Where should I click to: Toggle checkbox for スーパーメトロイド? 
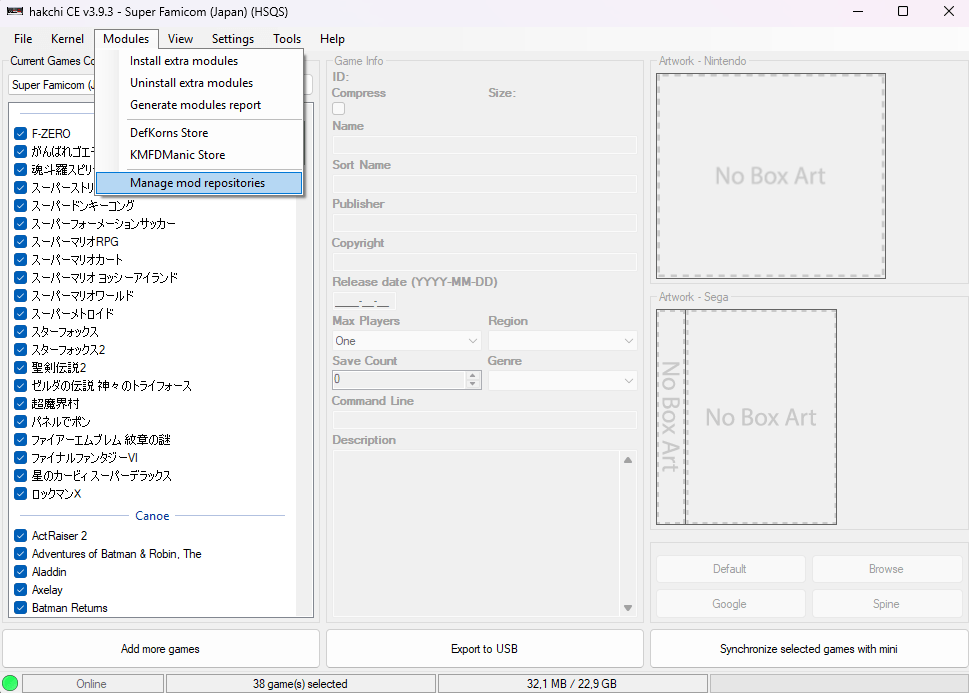tap(20, 313)
